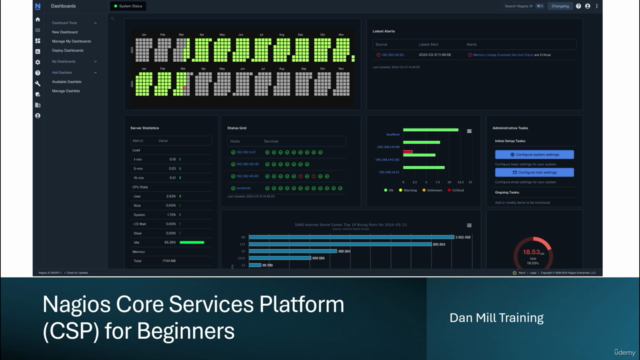640x360 pixels.
Task: Click the red cell in heatmap calendar
Action: (185, 87)
